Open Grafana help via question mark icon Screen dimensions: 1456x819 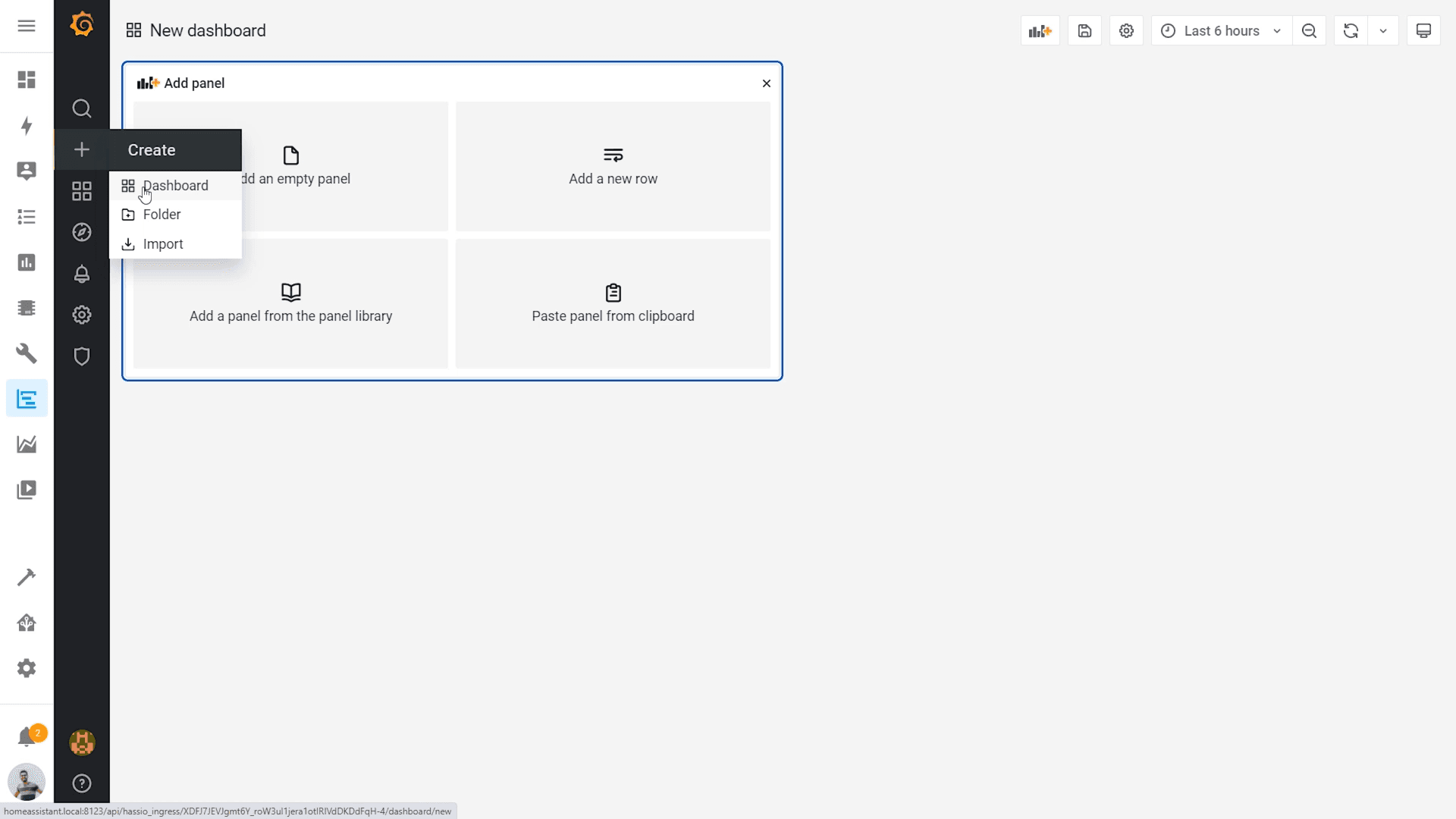81,783
